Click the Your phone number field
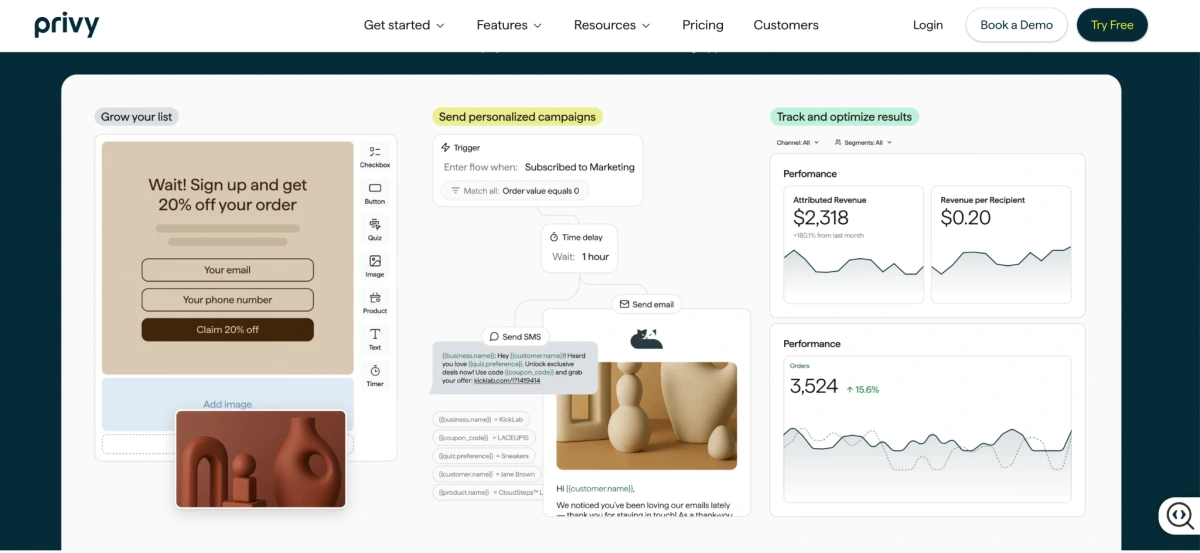This screenshot has height=553, width=1200. pos(227,300)
